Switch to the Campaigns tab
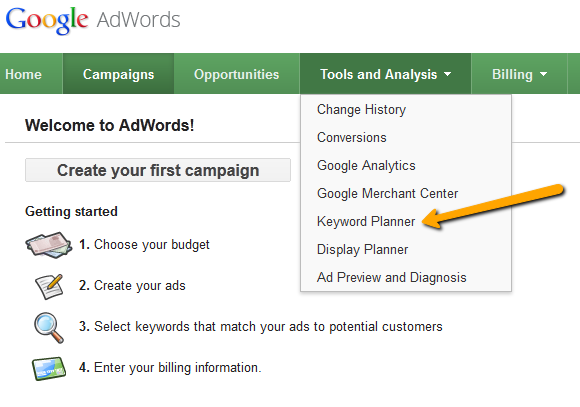Image resolution: width=580 pixels, height=407 pixels. pos(118,74)
